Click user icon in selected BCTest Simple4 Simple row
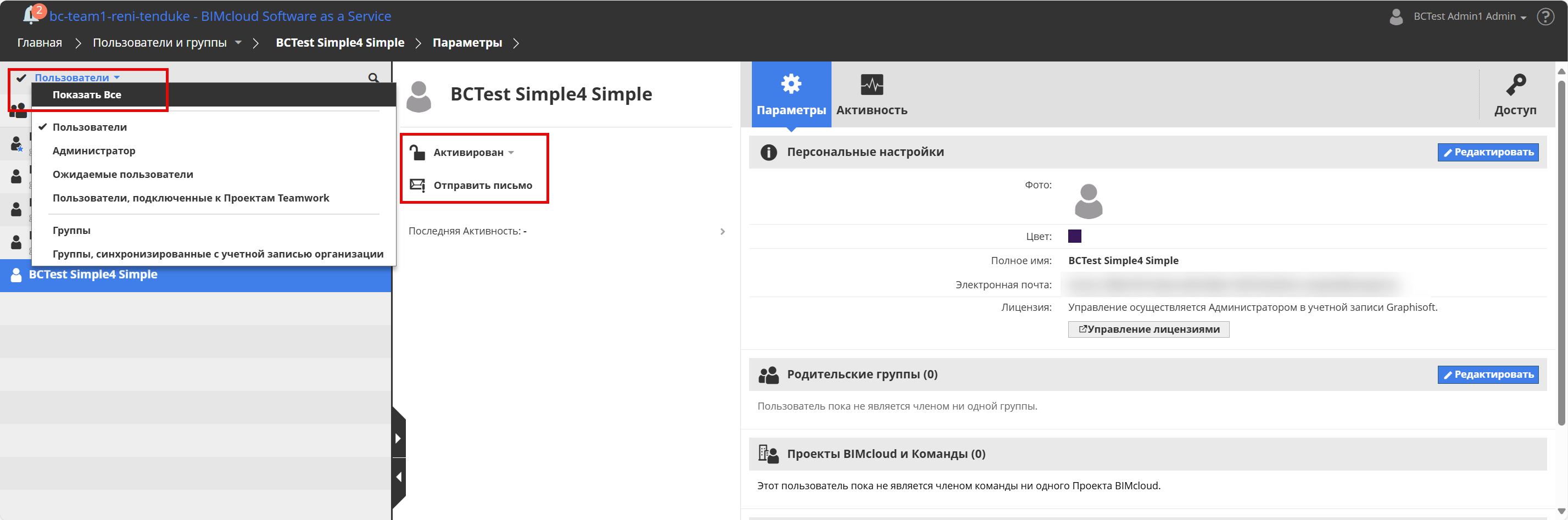The height and width of the screenshot is (520, 1568). pos(16,275)
